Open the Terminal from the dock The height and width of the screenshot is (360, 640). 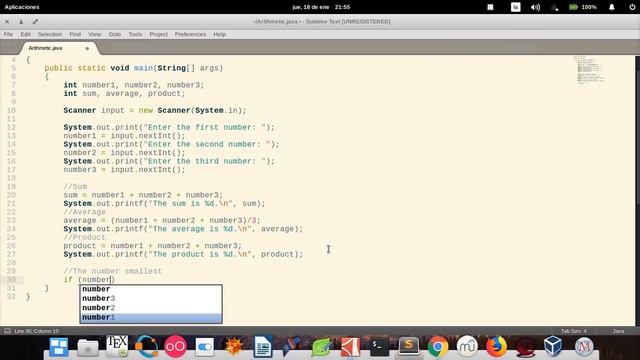(x=379, y=347)
